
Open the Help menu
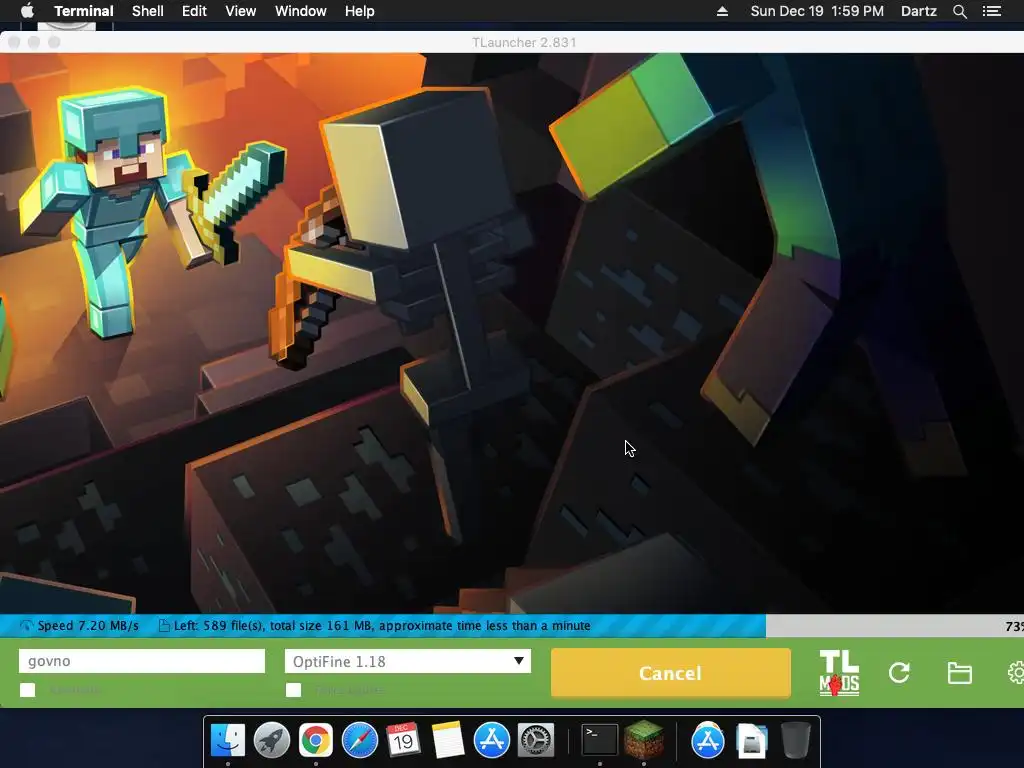click(359, 11)
